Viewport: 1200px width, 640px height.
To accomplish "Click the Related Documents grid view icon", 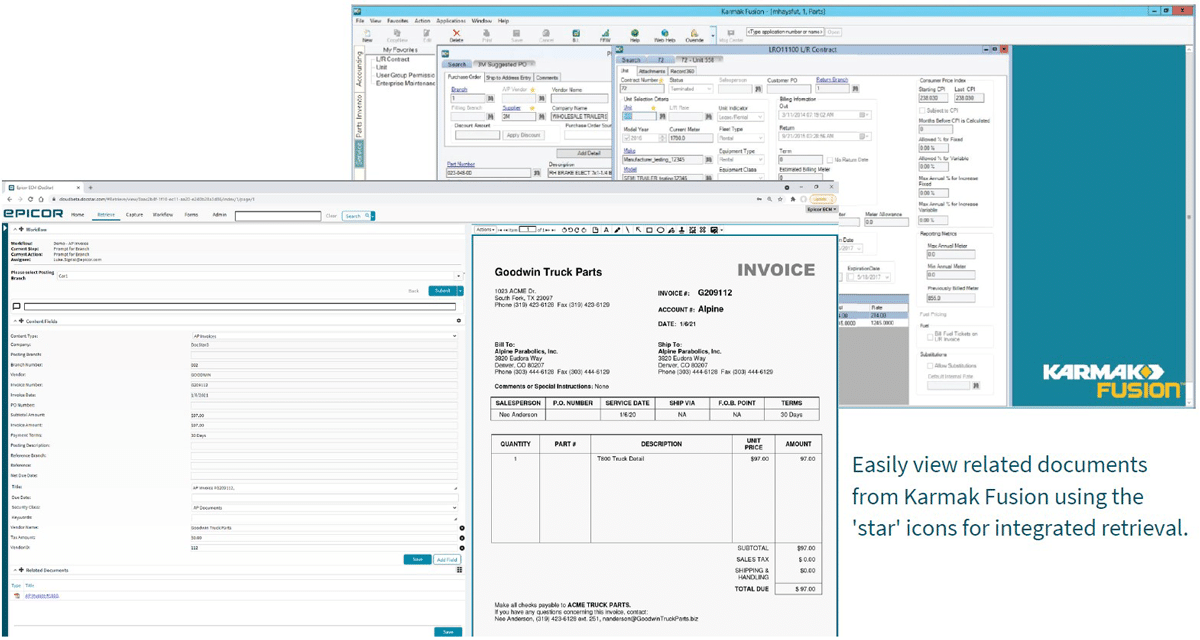I will coord(459,570).
